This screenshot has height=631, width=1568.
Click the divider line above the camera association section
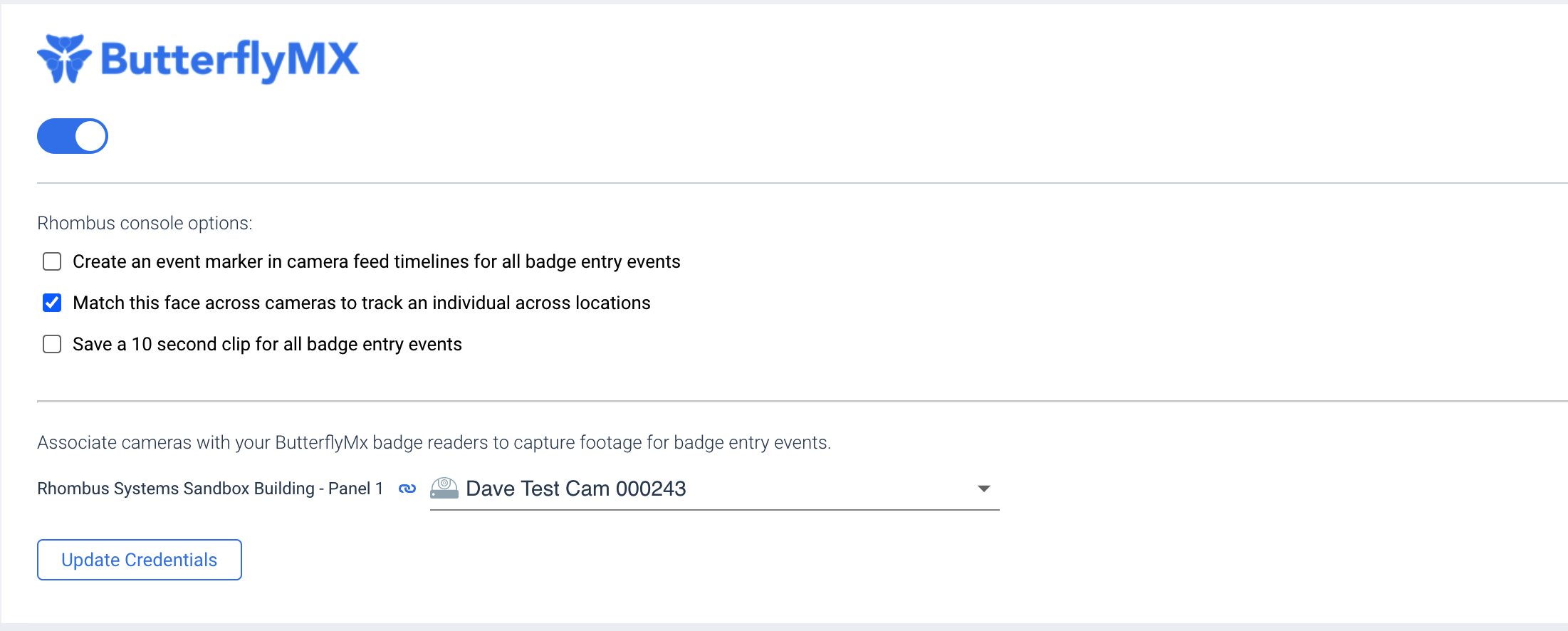point(803,401)
